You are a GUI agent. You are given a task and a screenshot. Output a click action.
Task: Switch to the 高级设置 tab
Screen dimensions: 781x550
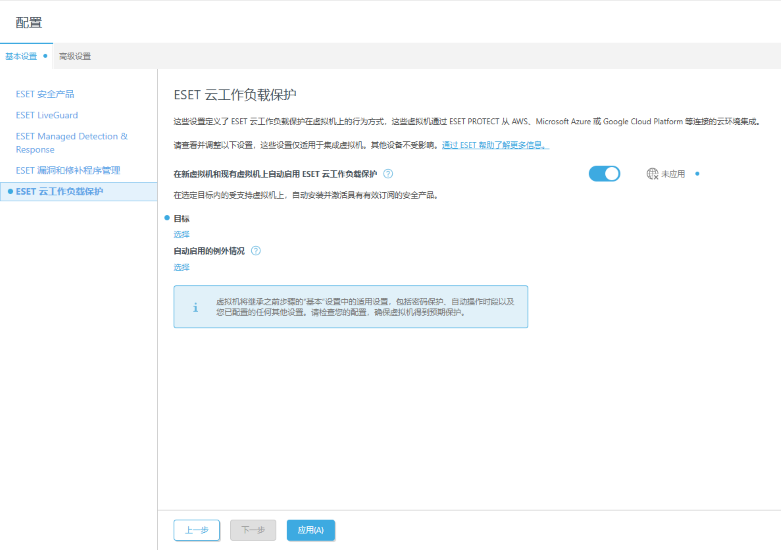tap(75, 56)
